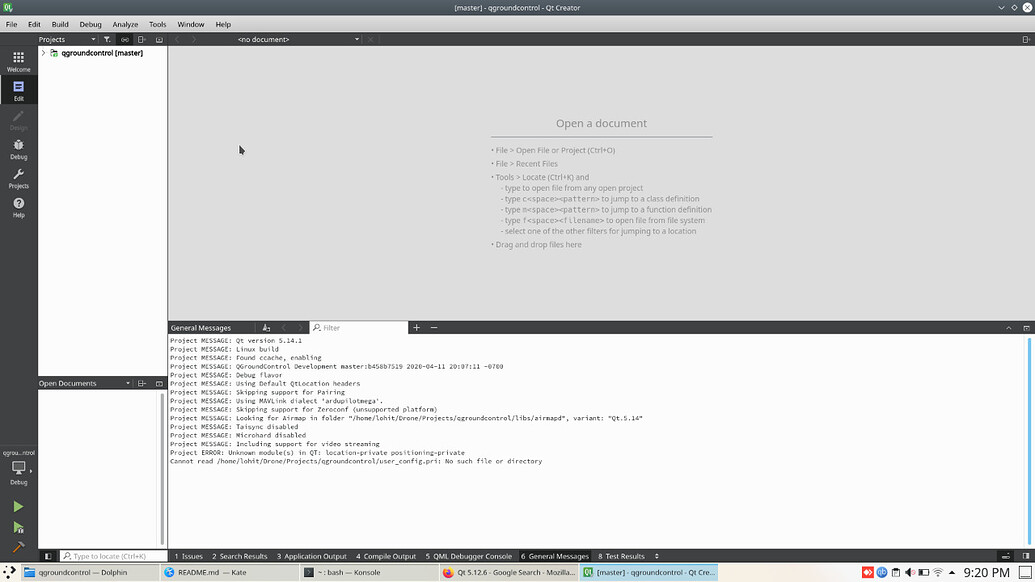Open the filter icon in the Projects panel
Image resolution: width=1035 pixels, height=582 pixels.
pos(107,38)
